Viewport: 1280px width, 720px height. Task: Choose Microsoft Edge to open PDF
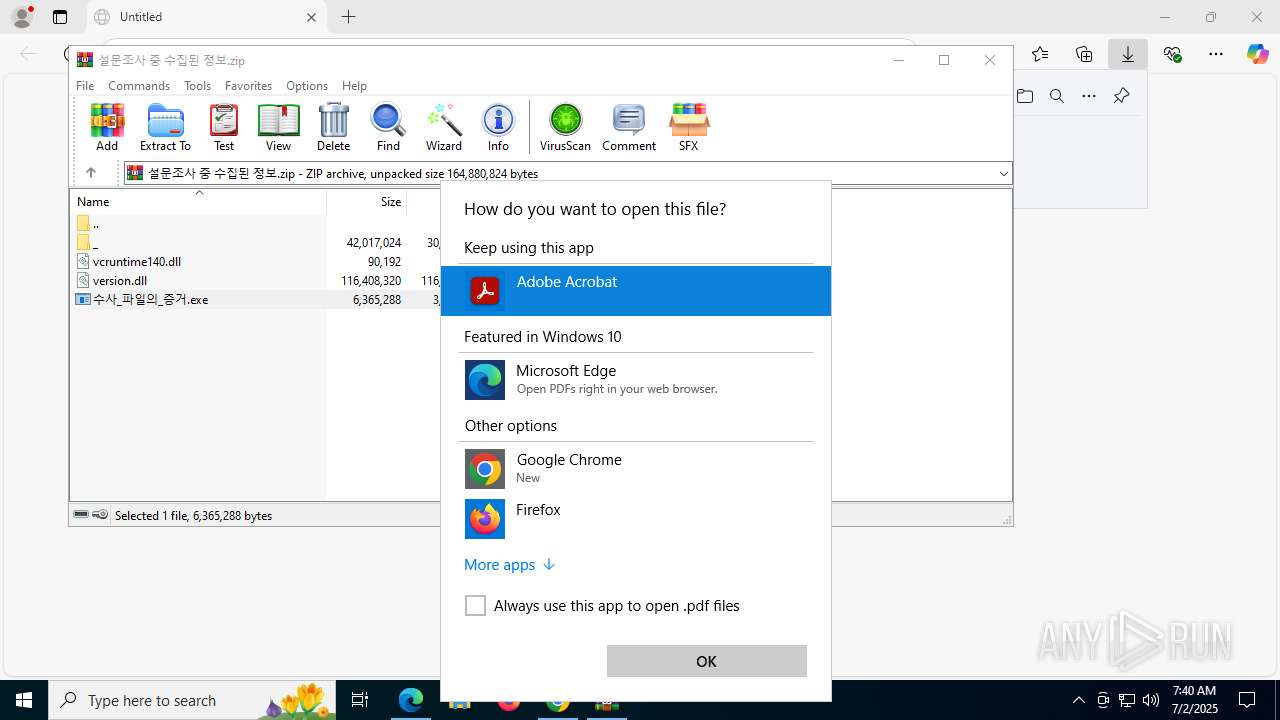coord(636,380)
